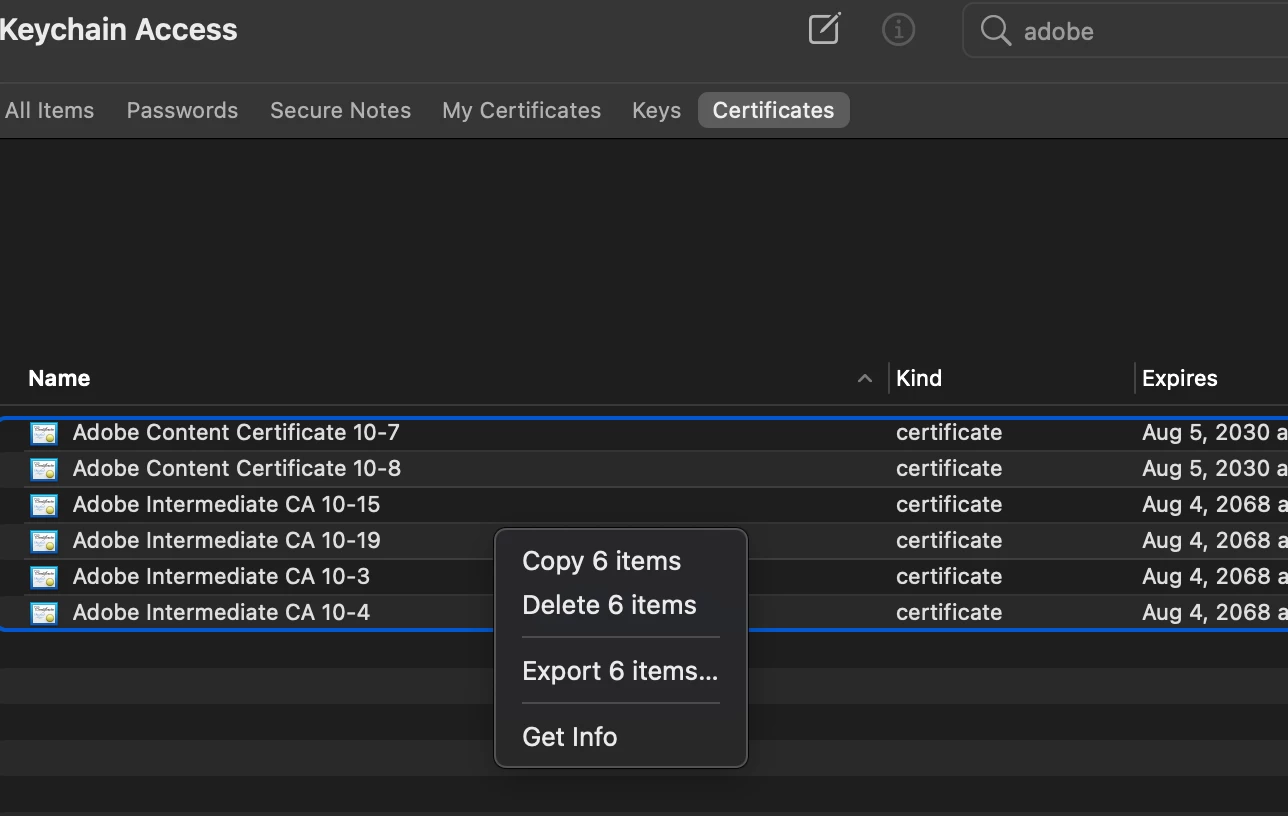Click the search field containing adobe
The width and height of the screenshot is (1288, 816).
pyautogui.click(x=1125, y=31)
